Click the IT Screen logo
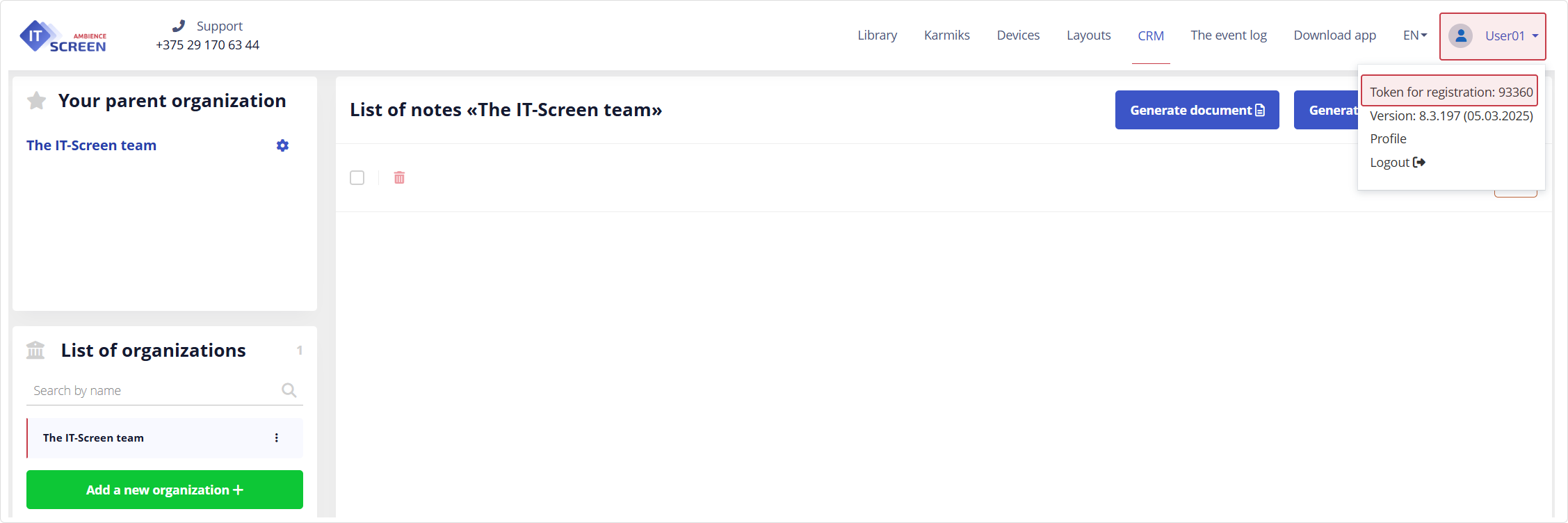Screen dimensions: 1568x523 [x=63, y=36]
